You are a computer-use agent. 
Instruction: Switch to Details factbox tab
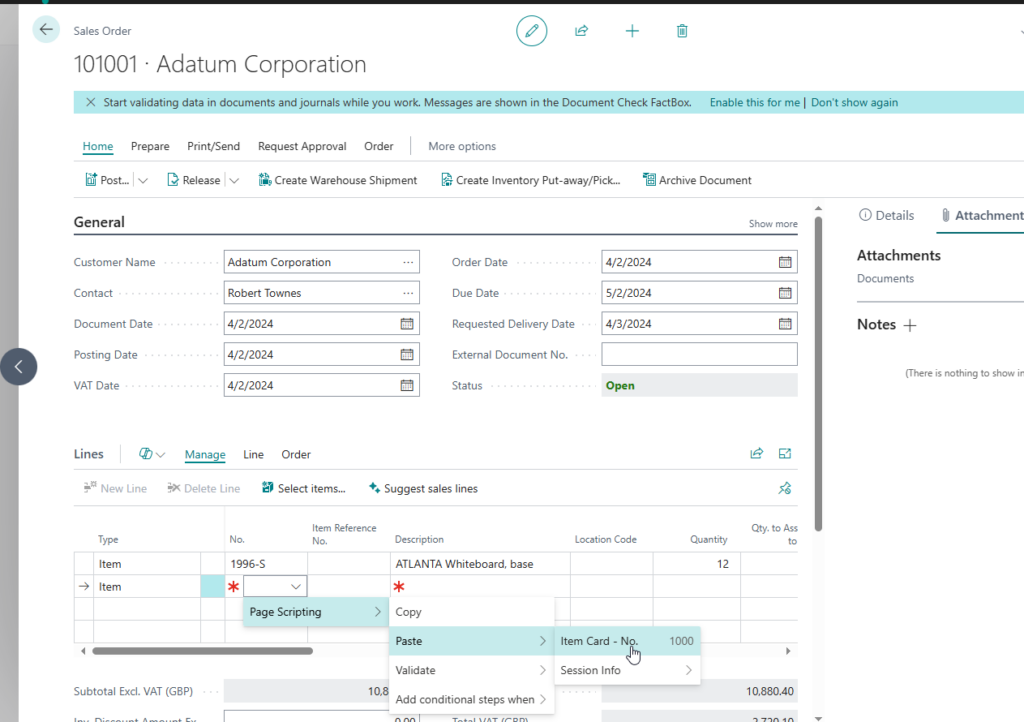click(886, 215)
